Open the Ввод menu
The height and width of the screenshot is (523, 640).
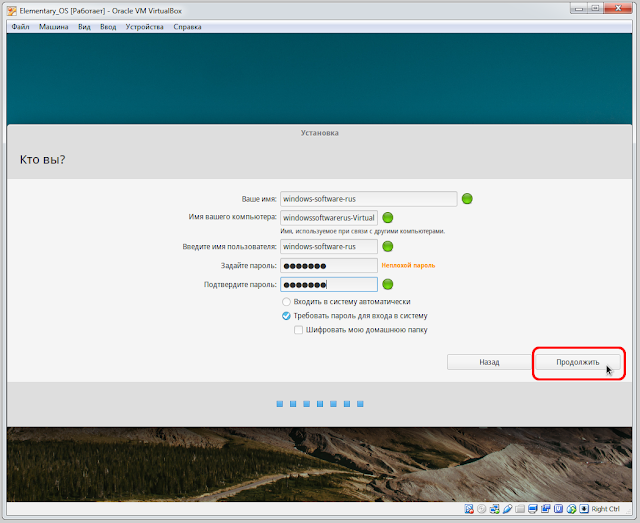(108, 27)
